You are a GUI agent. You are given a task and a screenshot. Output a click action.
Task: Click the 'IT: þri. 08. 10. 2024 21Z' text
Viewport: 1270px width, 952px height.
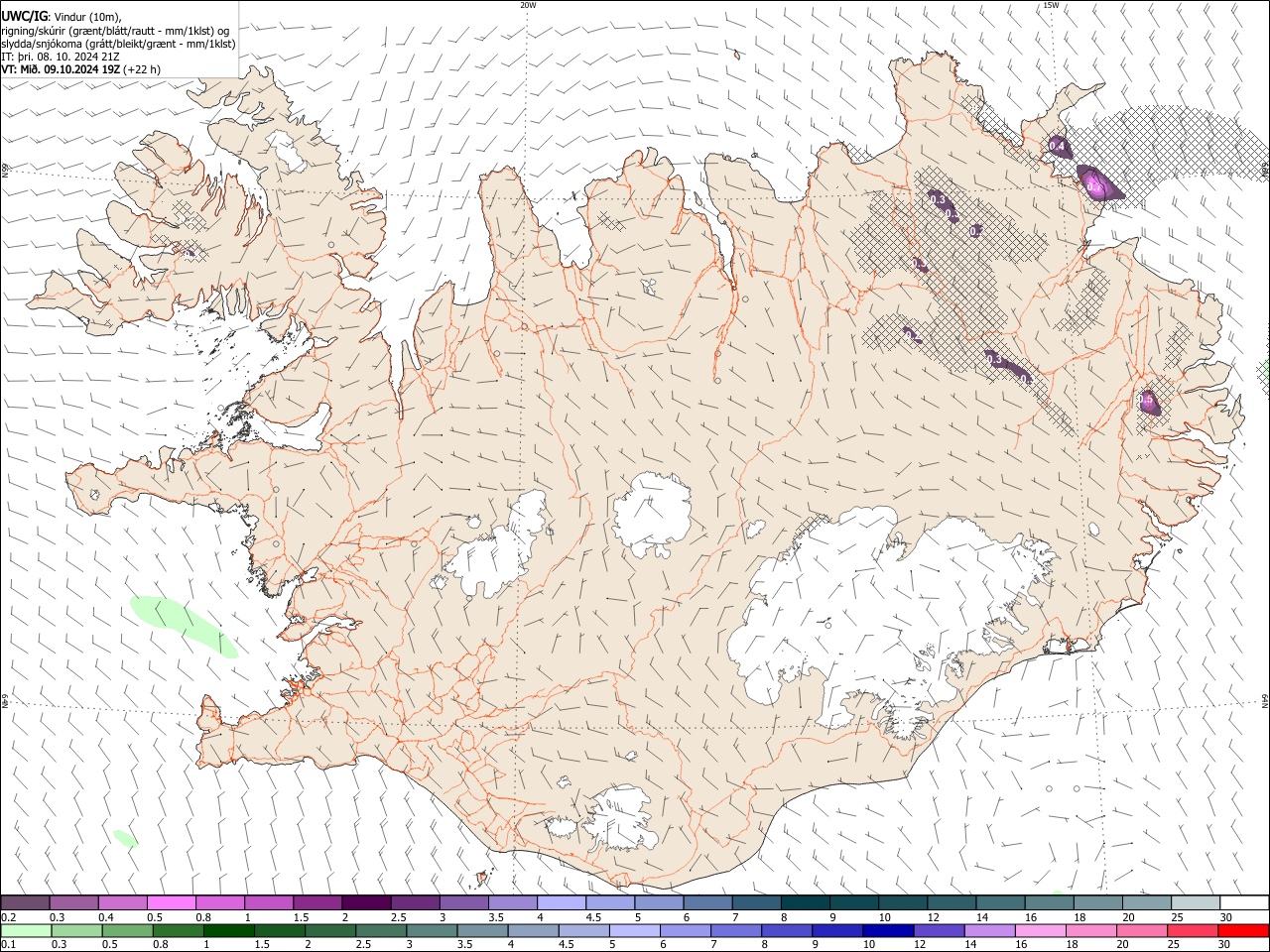(62, 57)
